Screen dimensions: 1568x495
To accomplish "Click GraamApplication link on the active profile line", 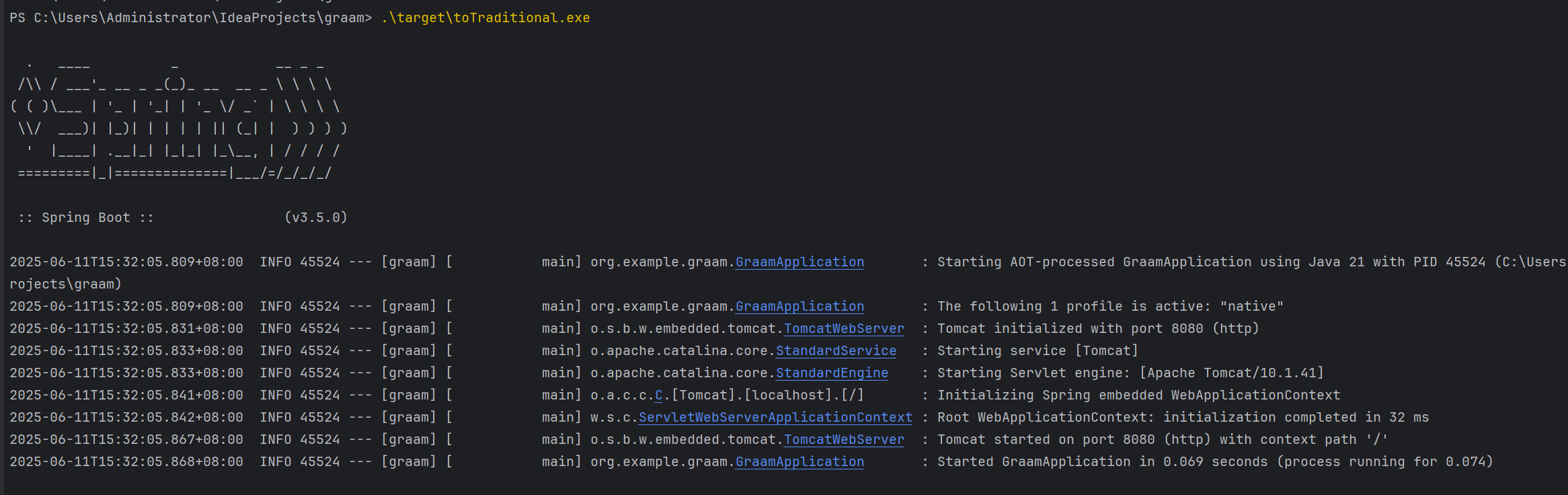I will 799,307.
